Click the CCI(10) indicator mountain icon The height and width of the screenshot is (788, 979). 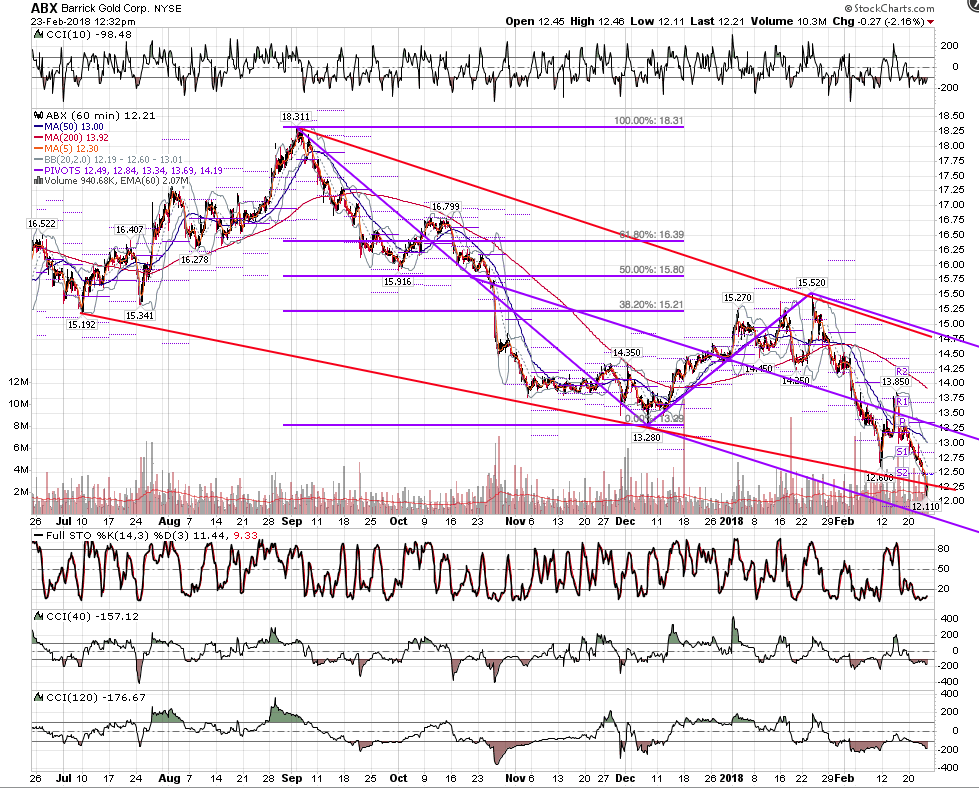coord(37,34)
